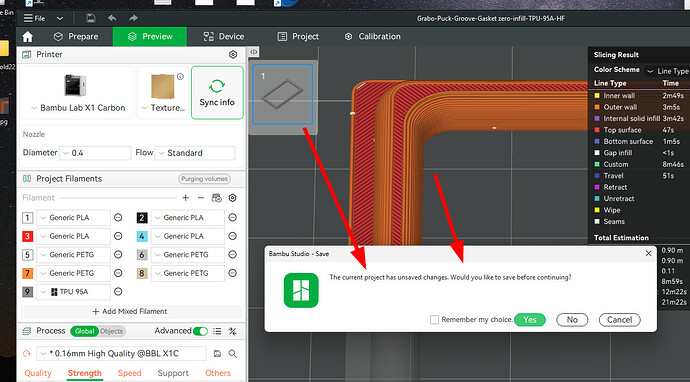This screenshot has height=382, width=690.
Task: Open the File menu
Action: tap(34, 18)
